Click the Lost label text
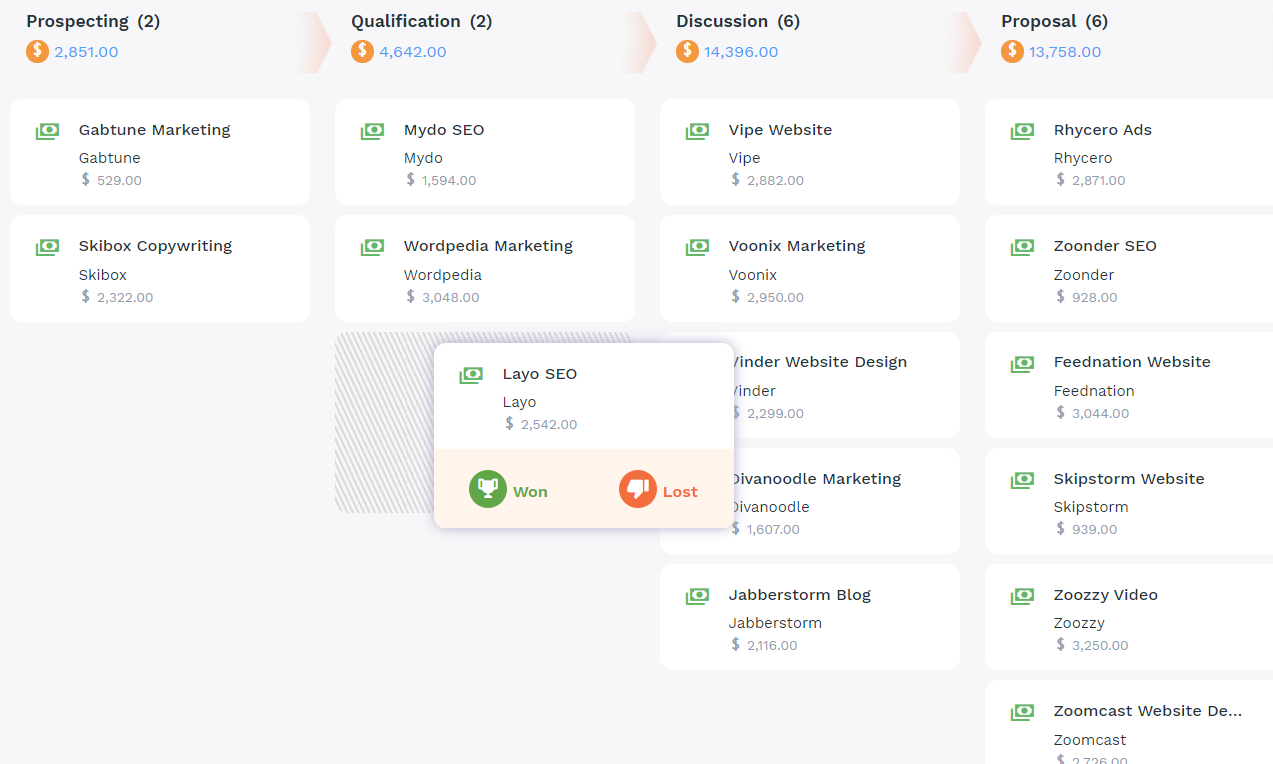The image size is (1273, 764). [680, 492]
